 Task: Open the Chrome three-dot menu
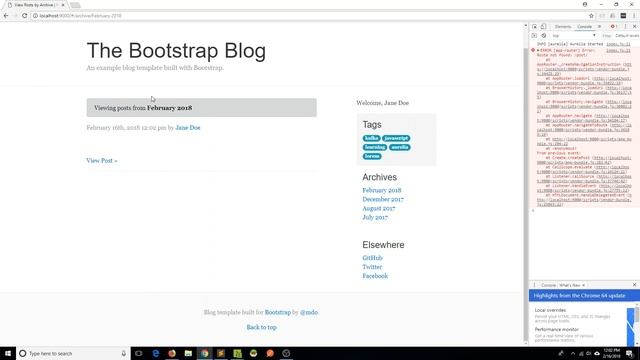tap(634, 16)
